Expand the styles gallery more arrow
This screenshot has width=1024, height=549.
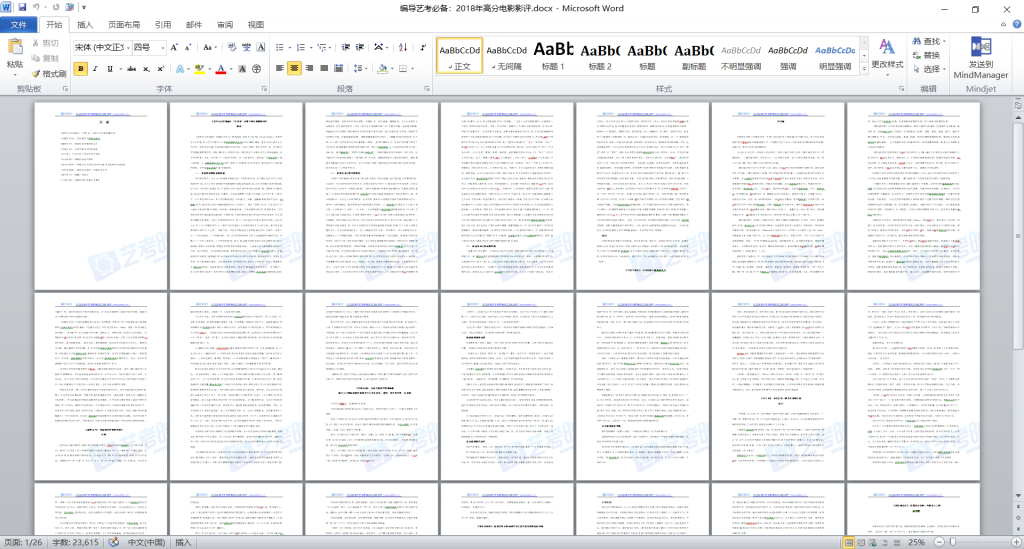click(862, 68)
